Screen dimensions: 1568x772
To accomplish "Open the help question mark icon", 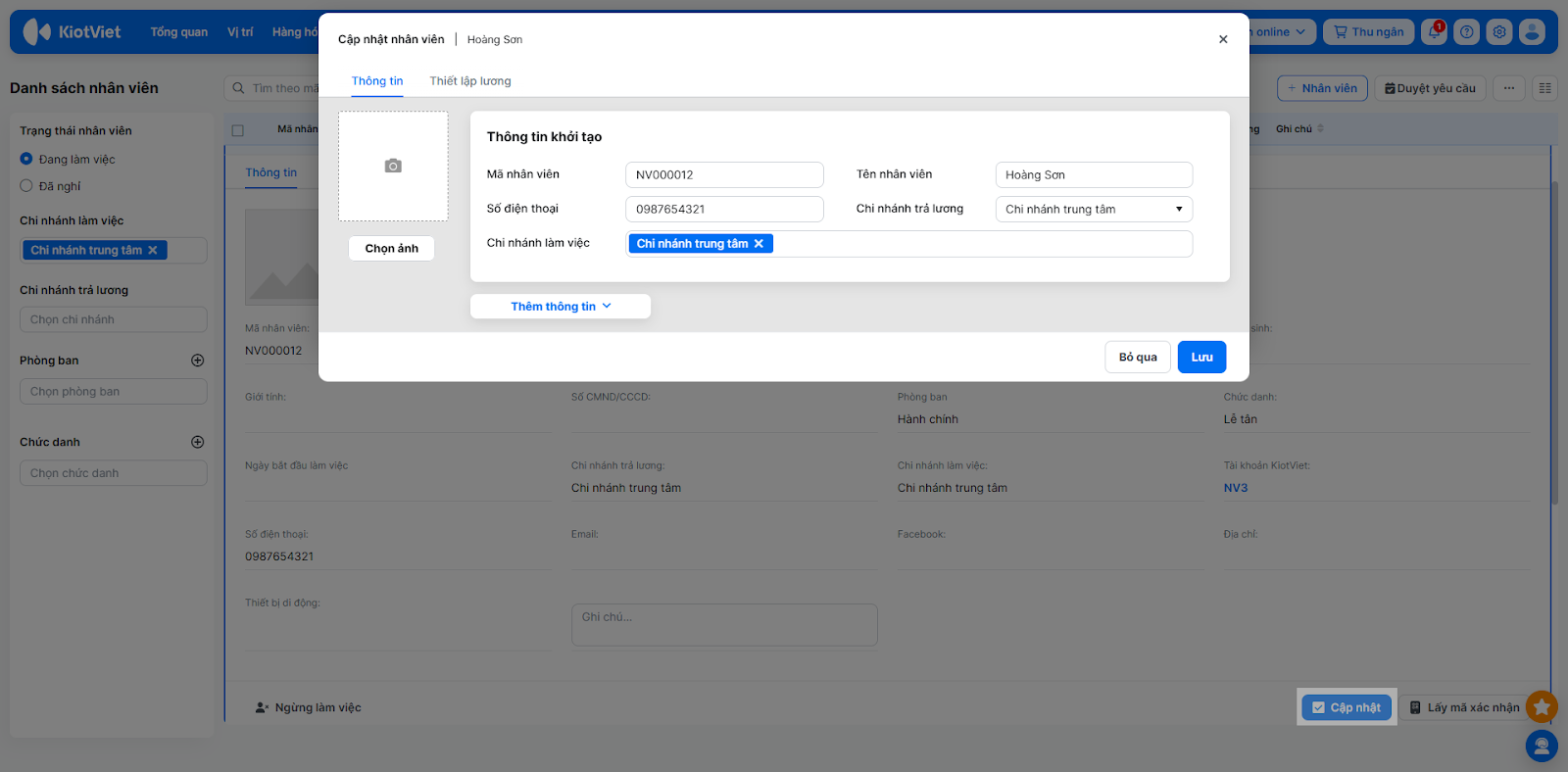I will coord(1466,32).
